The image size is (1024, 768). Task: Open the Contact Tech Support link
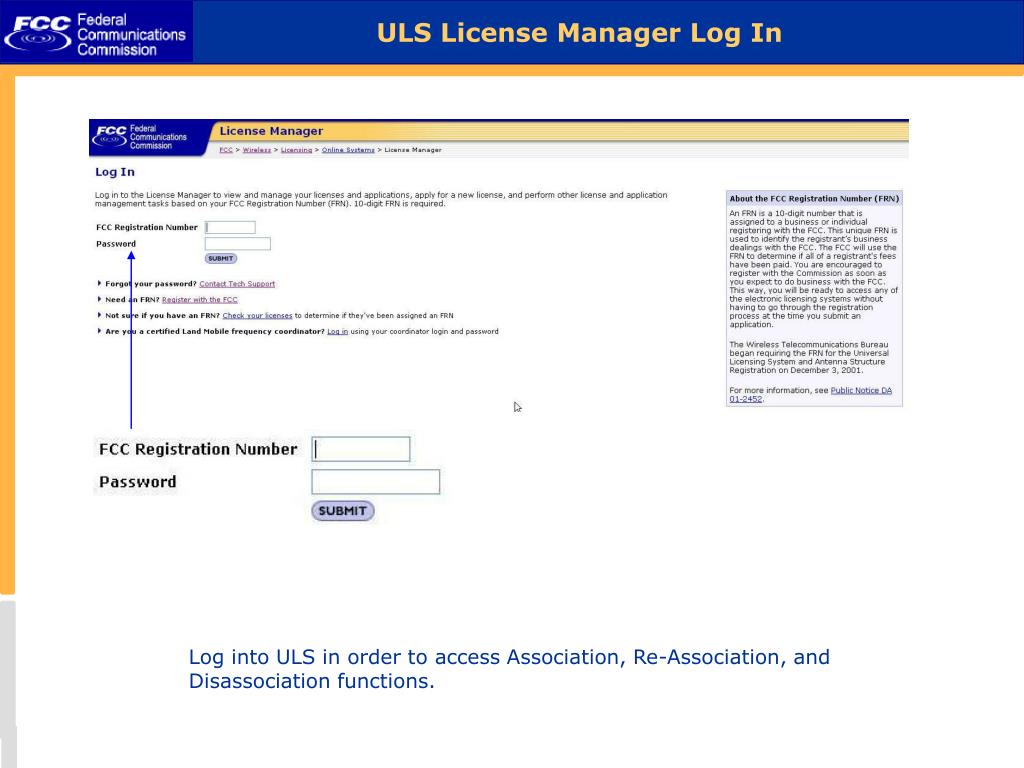click(237, 284)
